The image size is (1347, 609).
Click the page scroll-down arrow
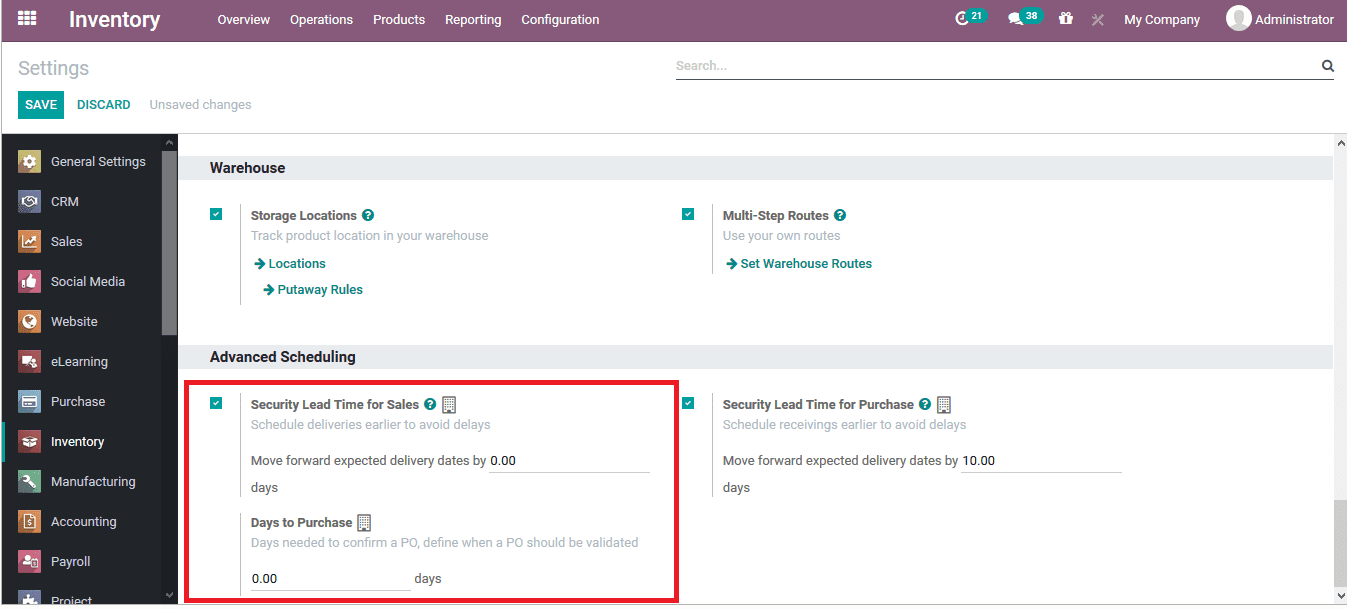click(x=1339, y=596)
